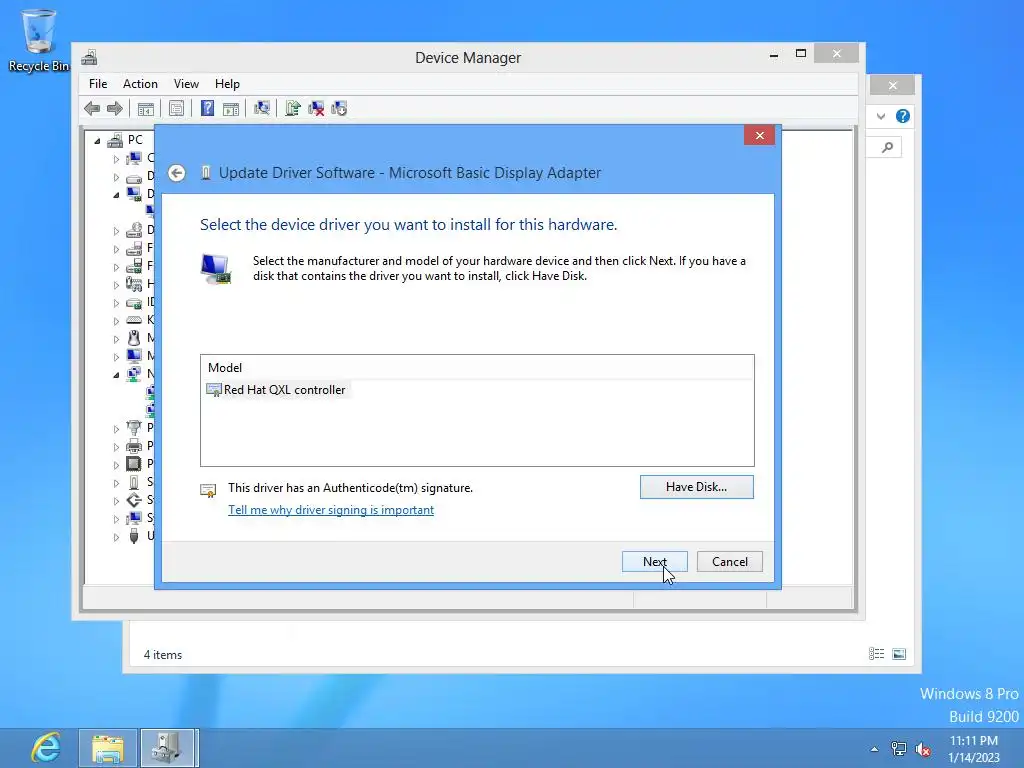This screenshot has width=1024, height=768.
Task: Collapse the PC root node arrow
Action: coord(97,140)
